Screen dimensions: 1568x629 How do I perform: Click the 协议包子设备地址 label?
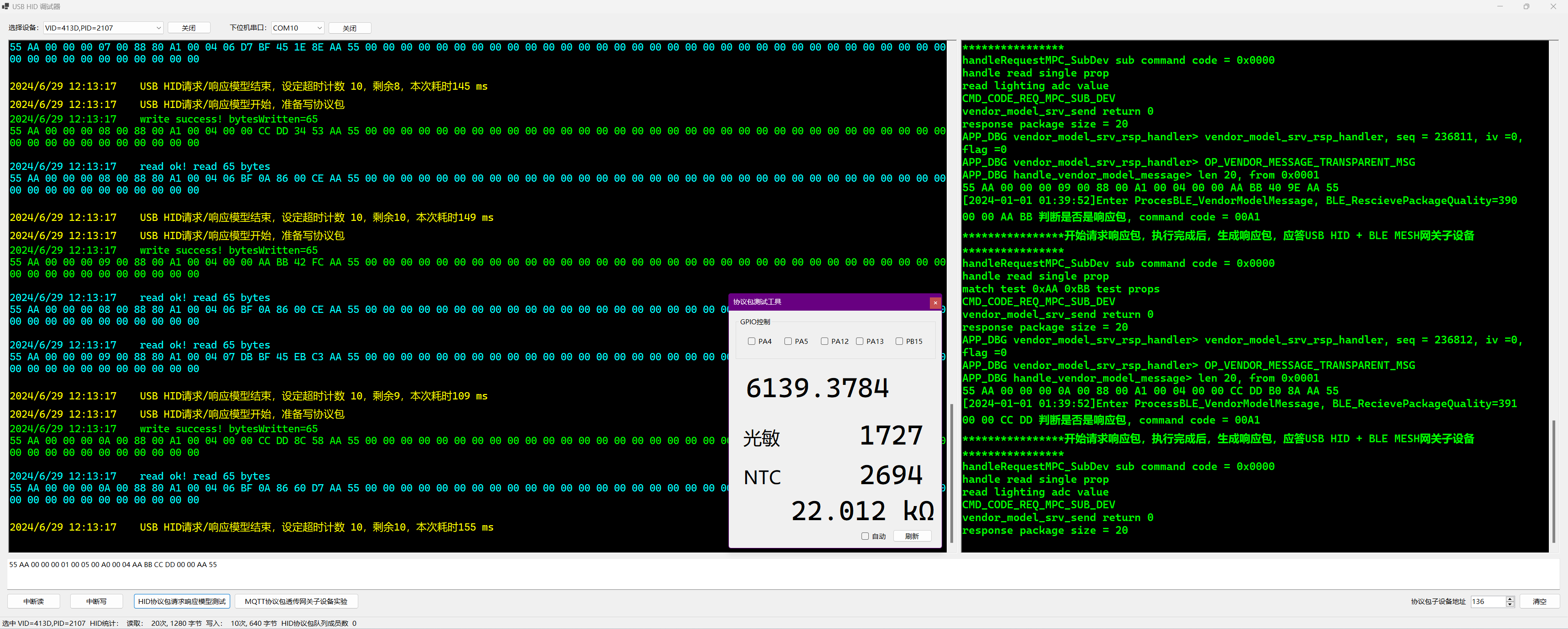(1438, 601)
